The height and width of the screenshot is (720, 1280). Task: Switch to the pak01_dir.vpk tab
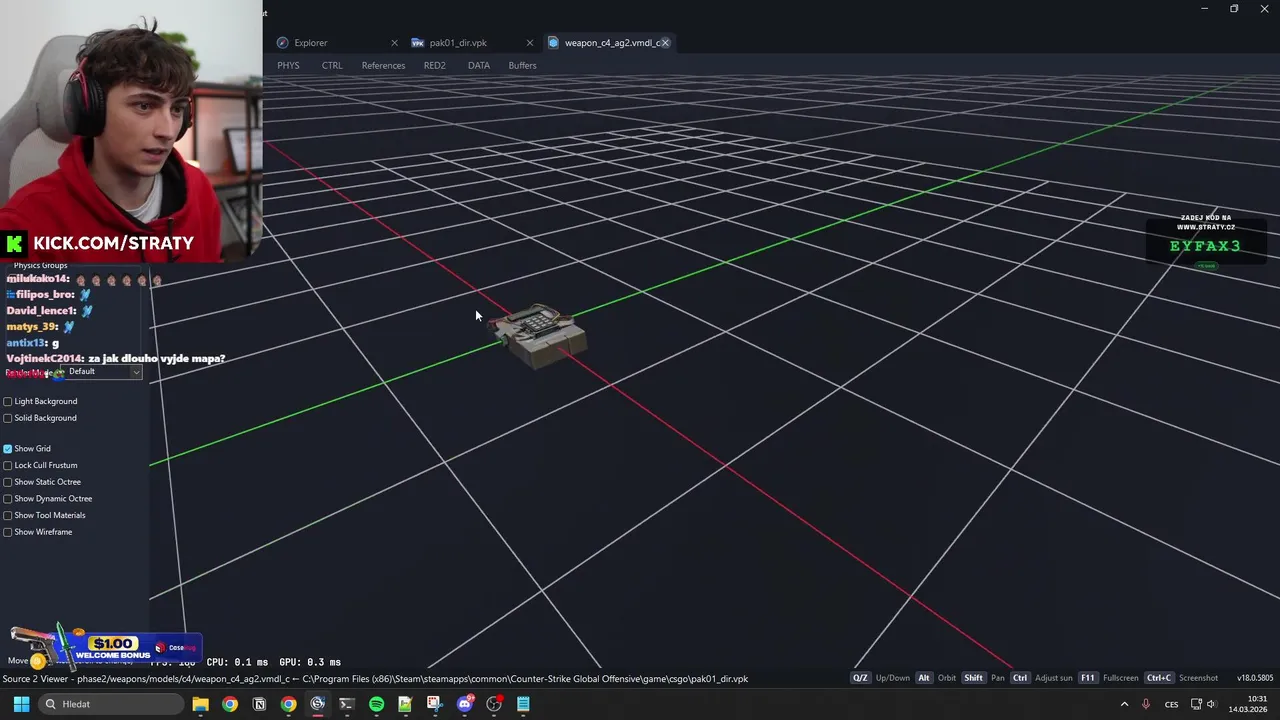tap(472, 43)
